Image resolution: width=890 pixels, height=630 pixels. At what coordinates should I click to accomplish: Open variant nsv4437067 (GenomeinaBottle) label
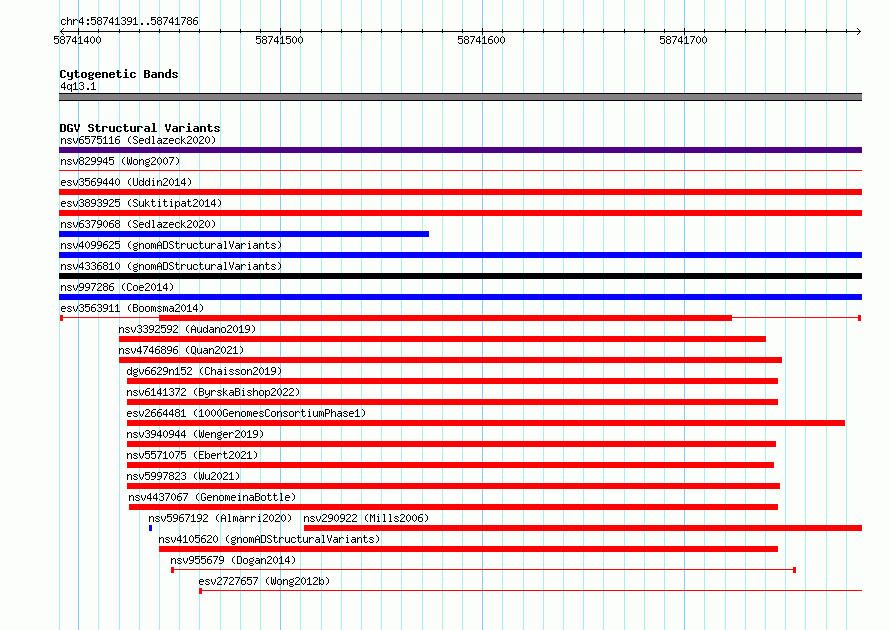(212, 497)
